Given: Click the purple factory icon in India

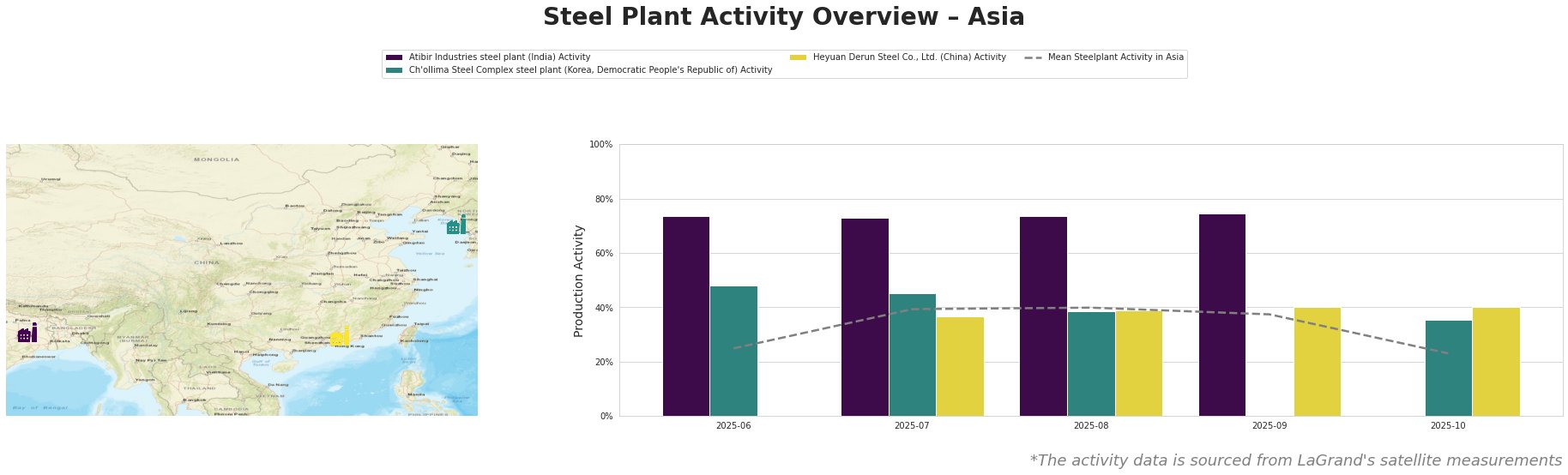Looking at the screenshot, I should [x=27, y=334].
